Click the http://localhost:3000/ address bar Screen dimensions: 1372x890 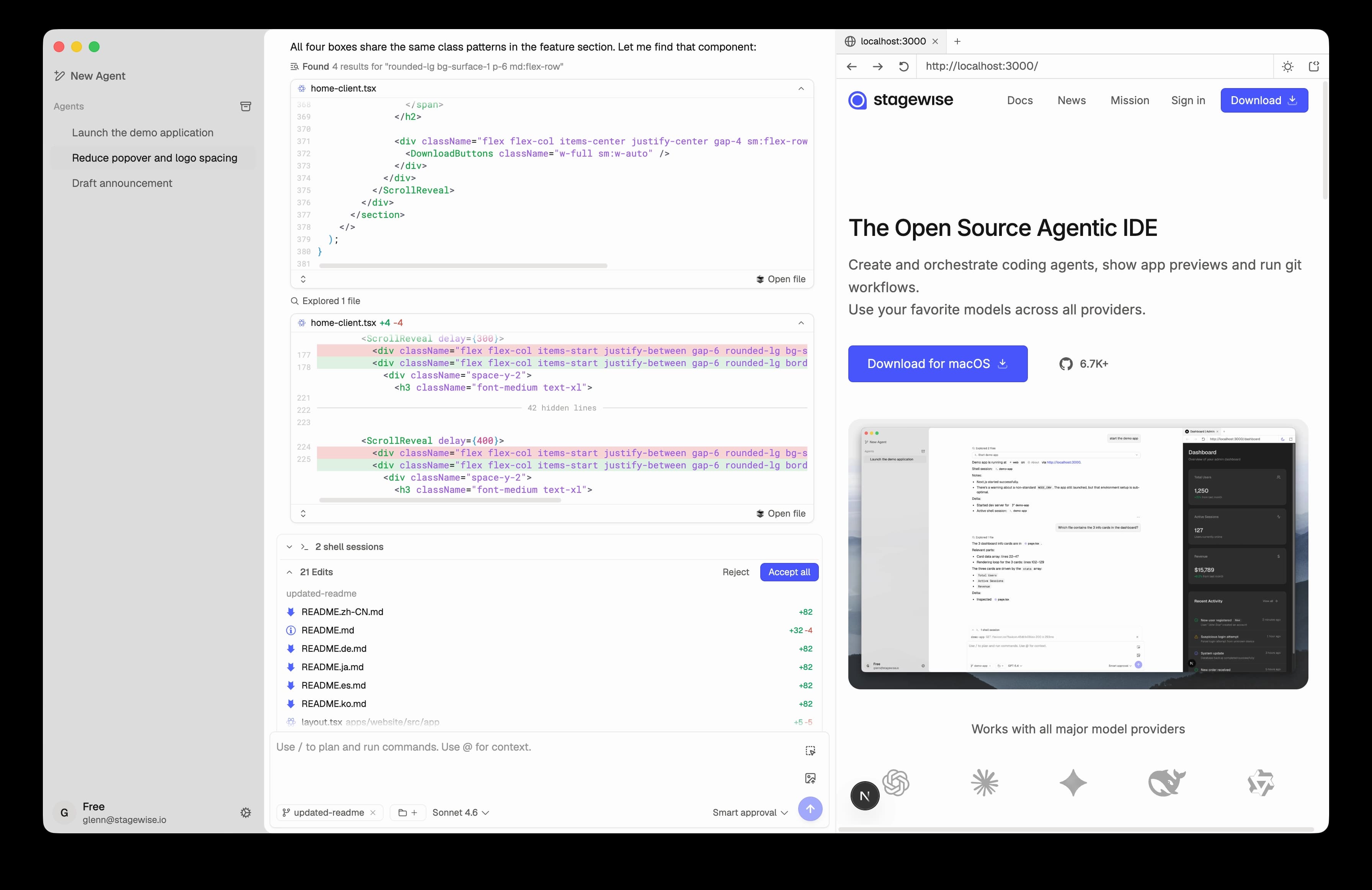(x=1094, y=66)
